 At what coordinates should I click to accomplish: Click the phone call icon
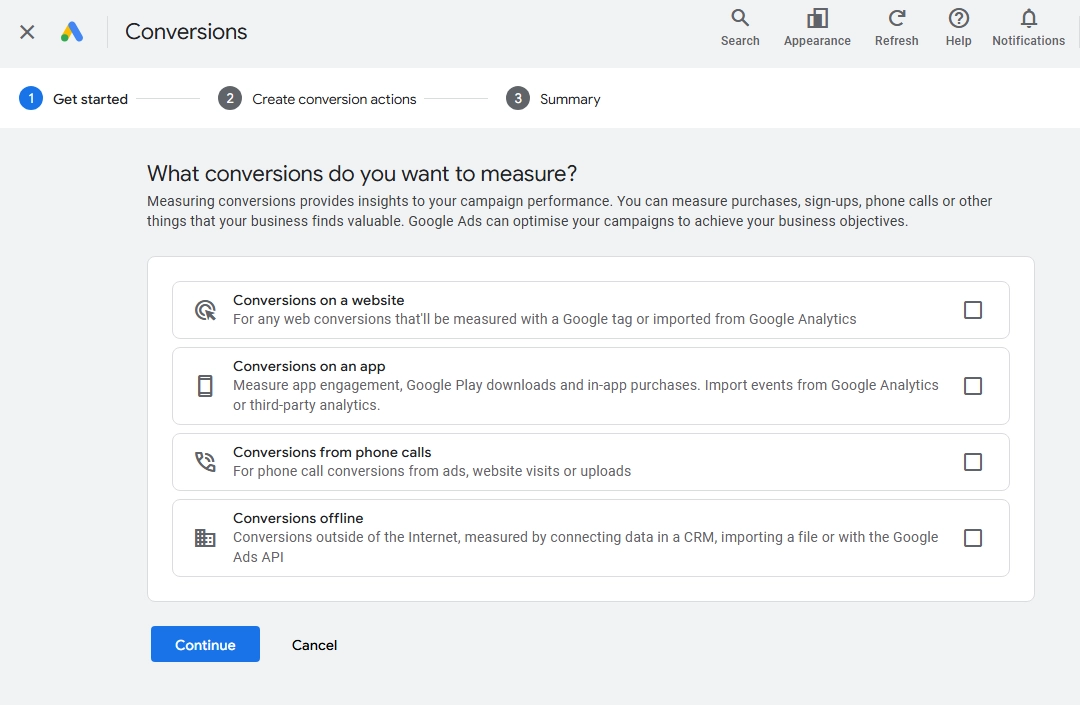(x=205, y=462)
